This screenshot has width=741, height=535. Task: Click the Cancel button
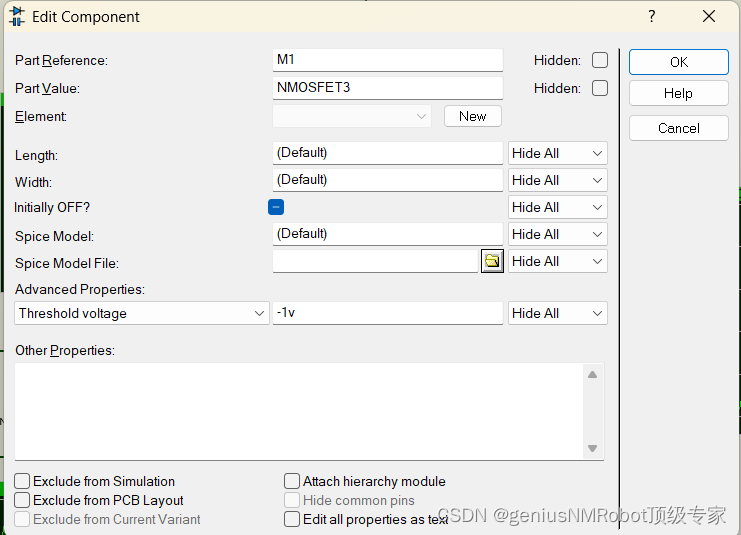[679, 128]
